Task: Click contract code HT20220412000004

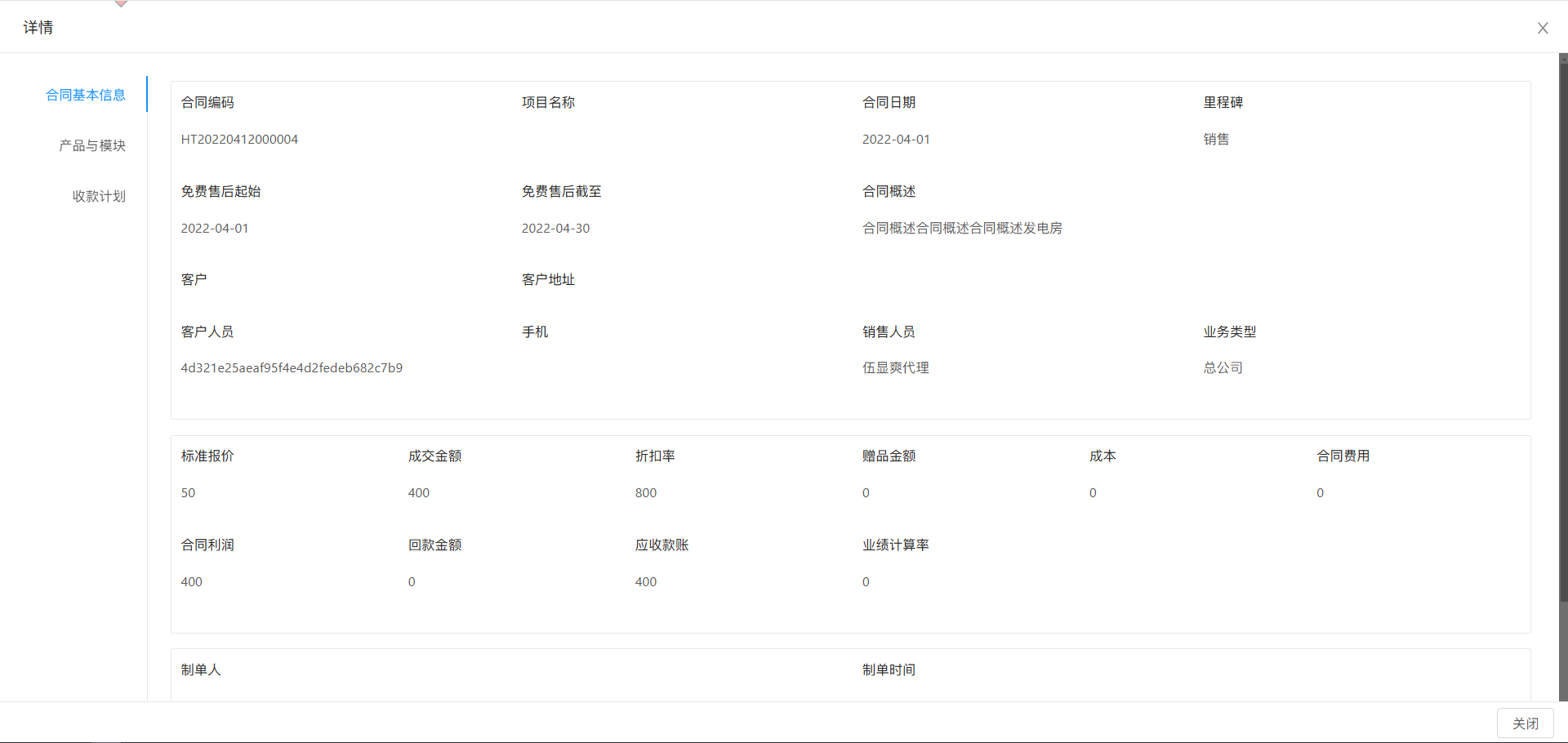Action: click(239, 140)
